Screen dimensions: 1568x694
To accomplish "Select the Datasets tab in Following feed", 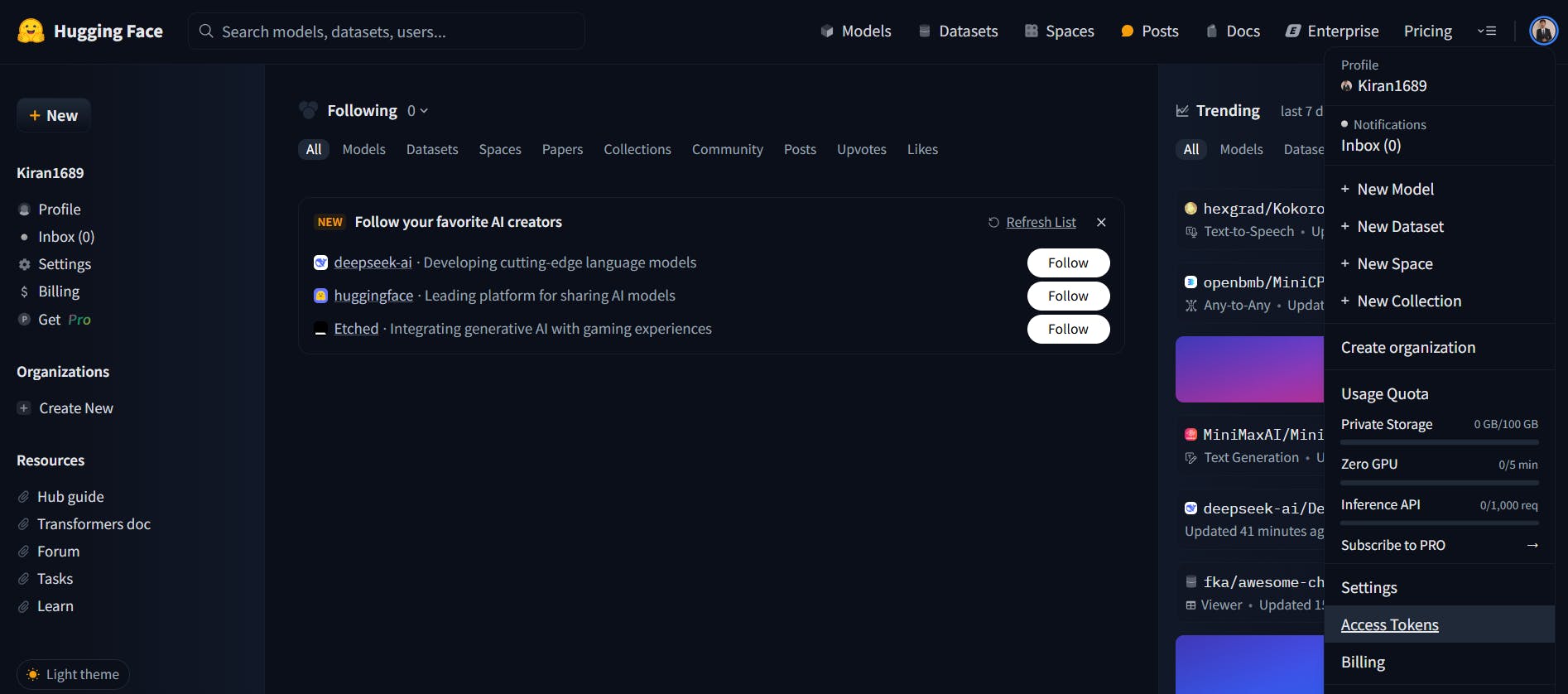I will point(432,150).
